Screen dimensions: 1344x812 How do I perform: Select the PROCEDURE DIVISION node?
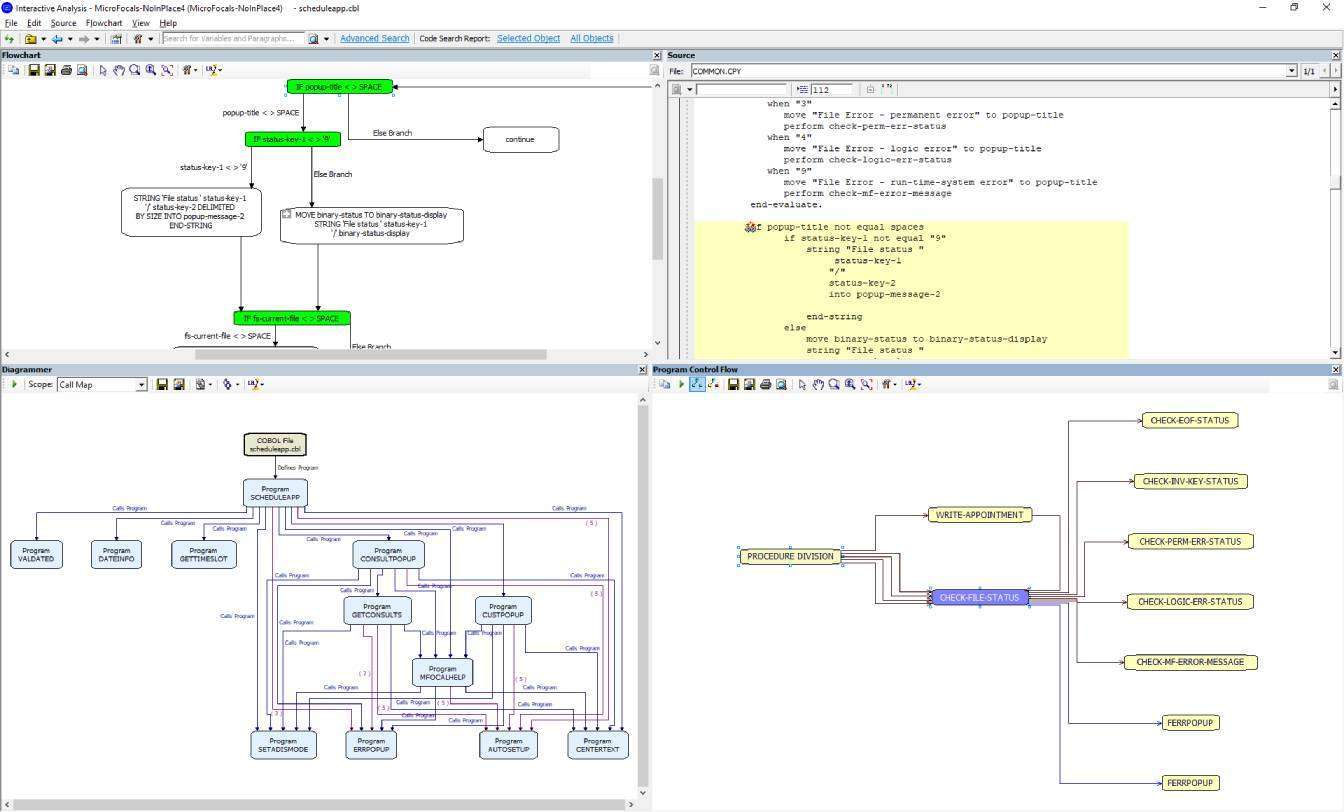pyautogui.click(x=790, y=557)
